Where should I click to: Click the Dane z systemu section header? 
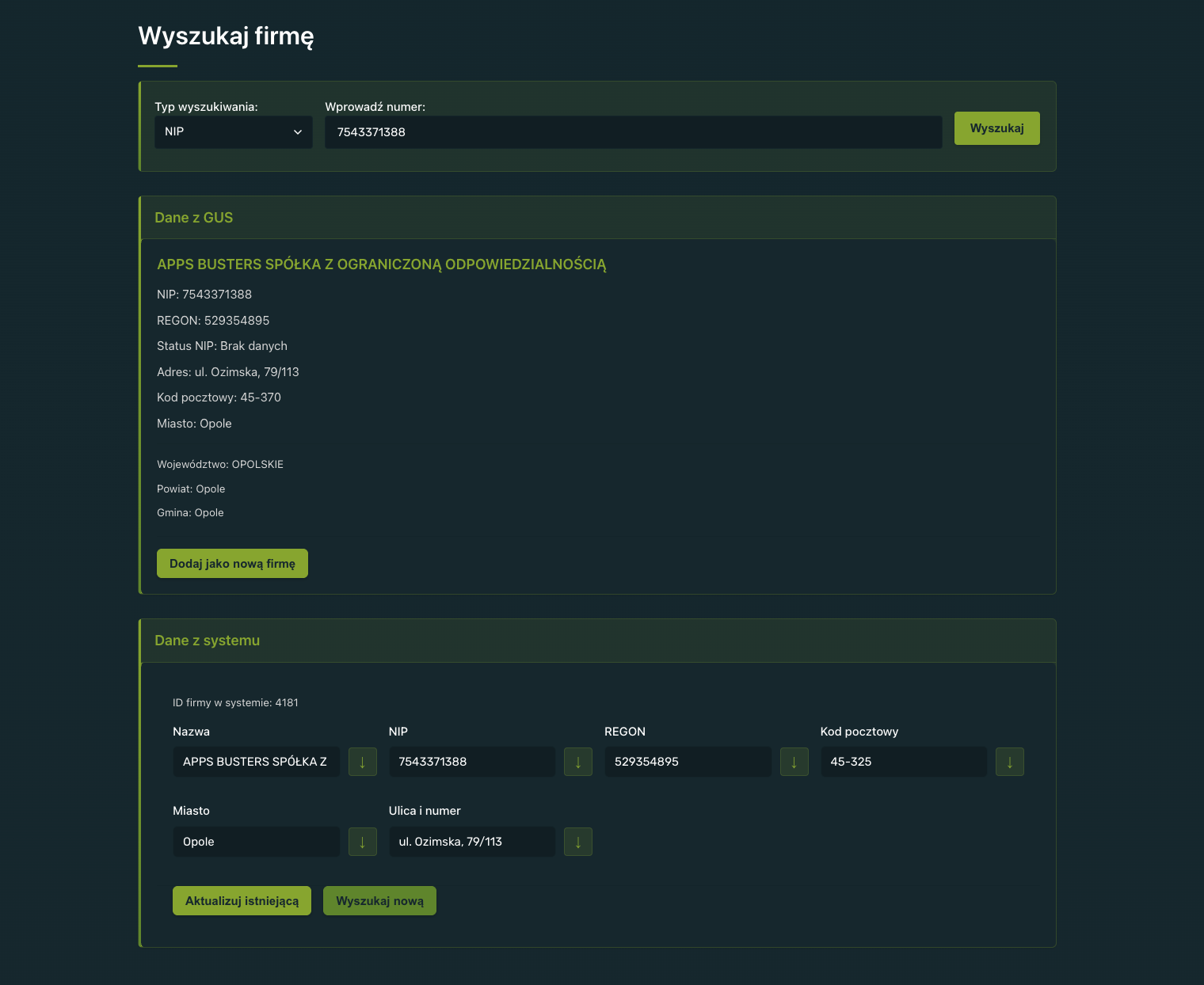tap(208, 641)
